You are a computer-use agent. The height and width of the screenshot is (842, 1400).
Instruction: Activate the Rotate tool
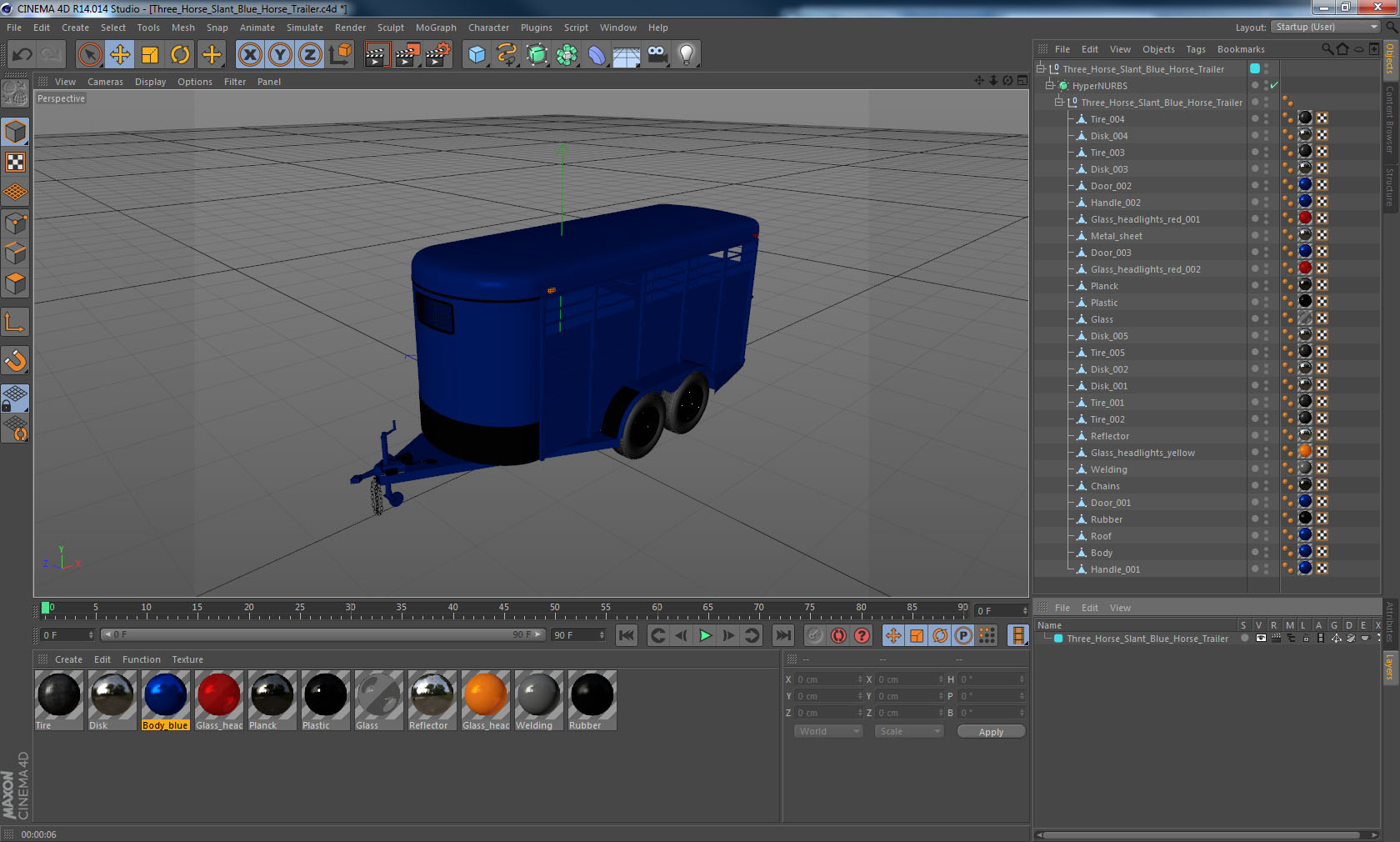(x=180, y=55)
